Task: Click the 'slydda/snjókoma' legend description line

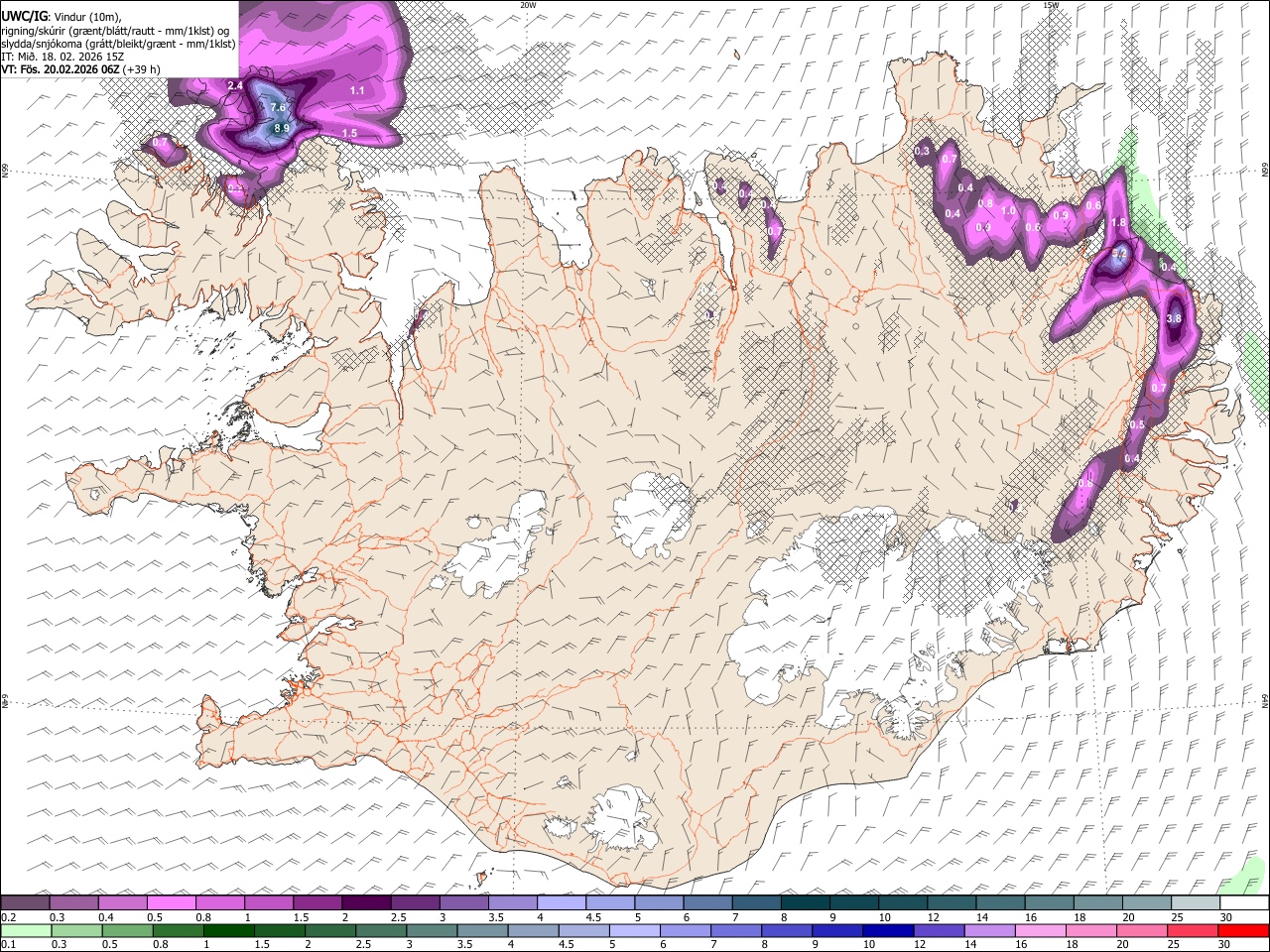Action: [118, 44]
